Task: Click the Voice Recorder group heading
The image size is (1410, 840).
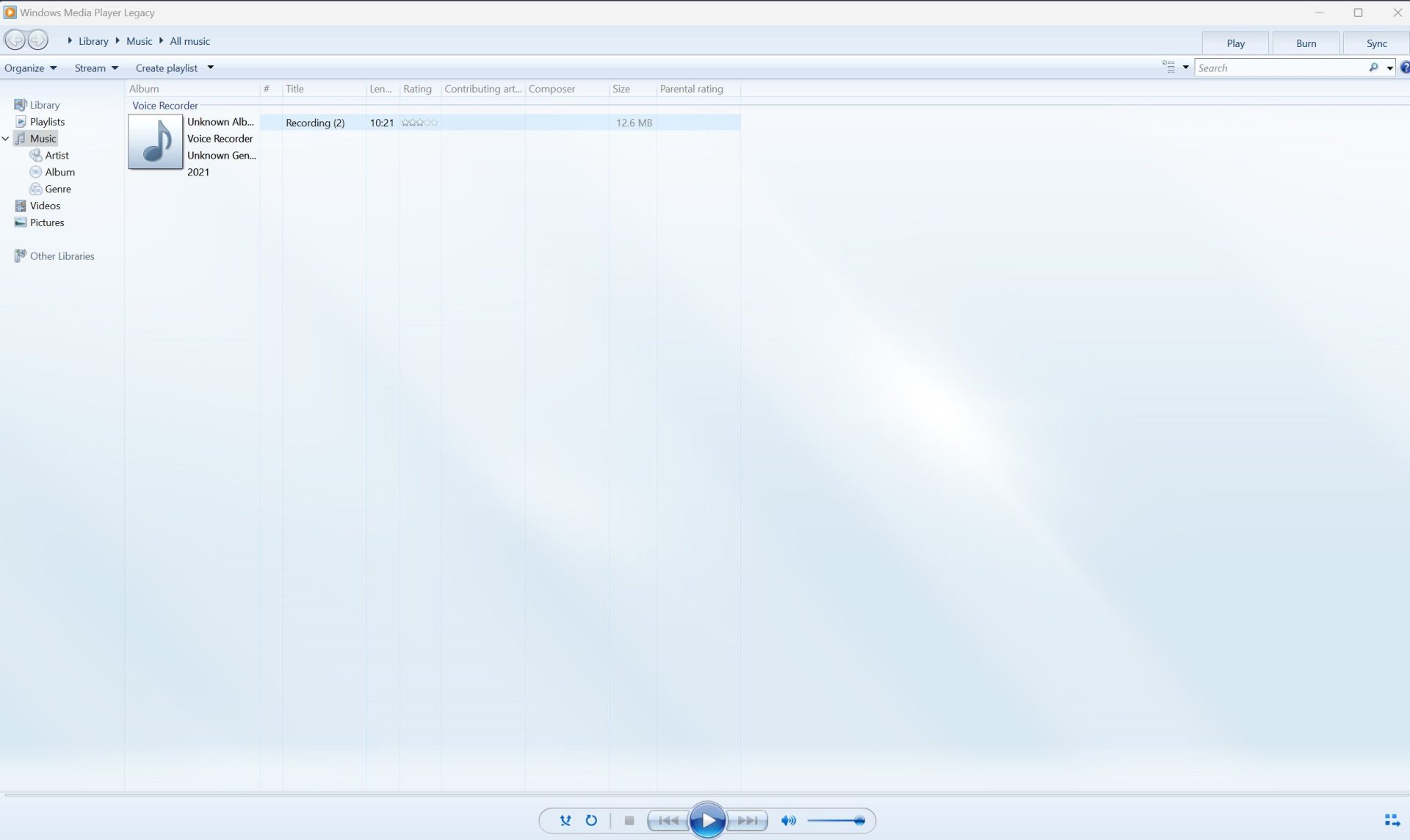Action: [x=165, y=106]
